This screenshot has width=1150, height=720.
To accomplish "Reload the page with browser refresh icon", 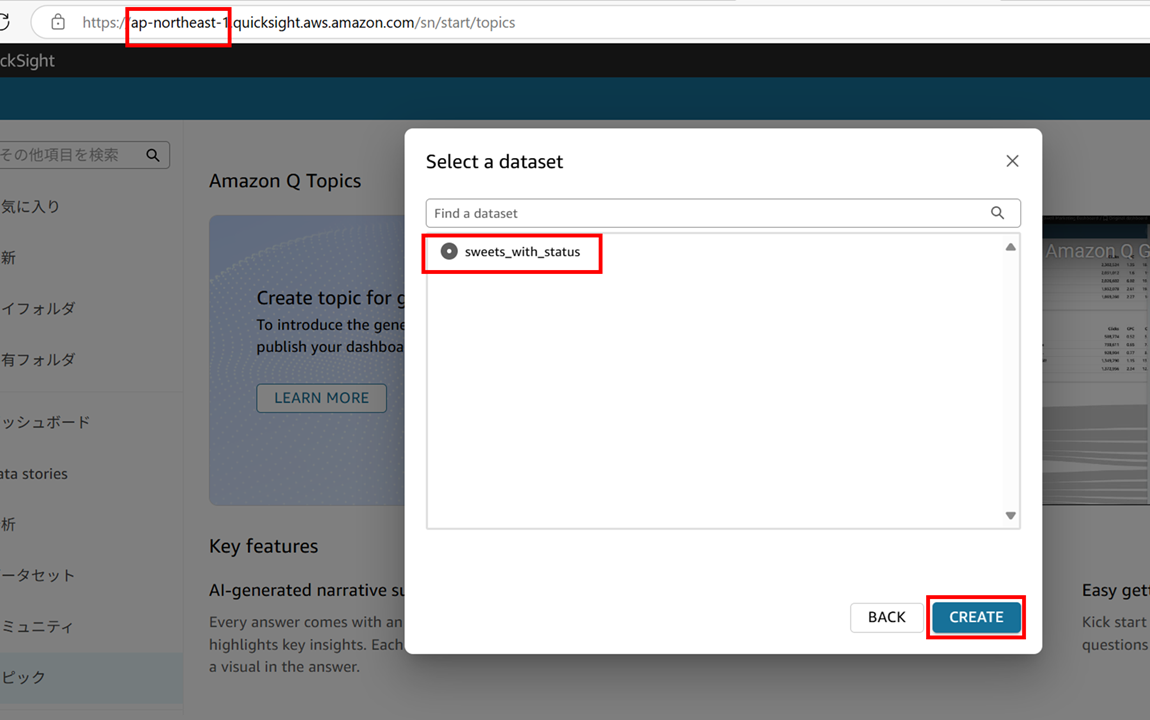I will [4, 22].
